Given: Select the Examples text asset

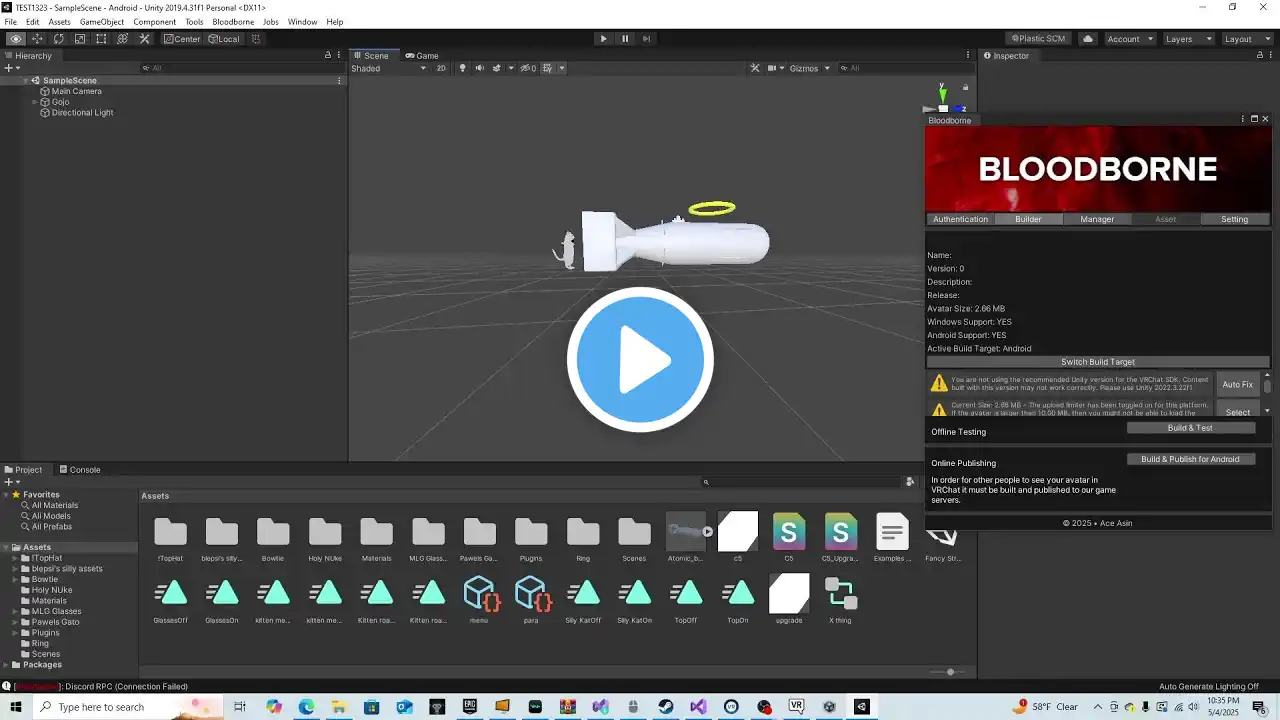Looking at the screenshot, I should [x=892, y=538].
